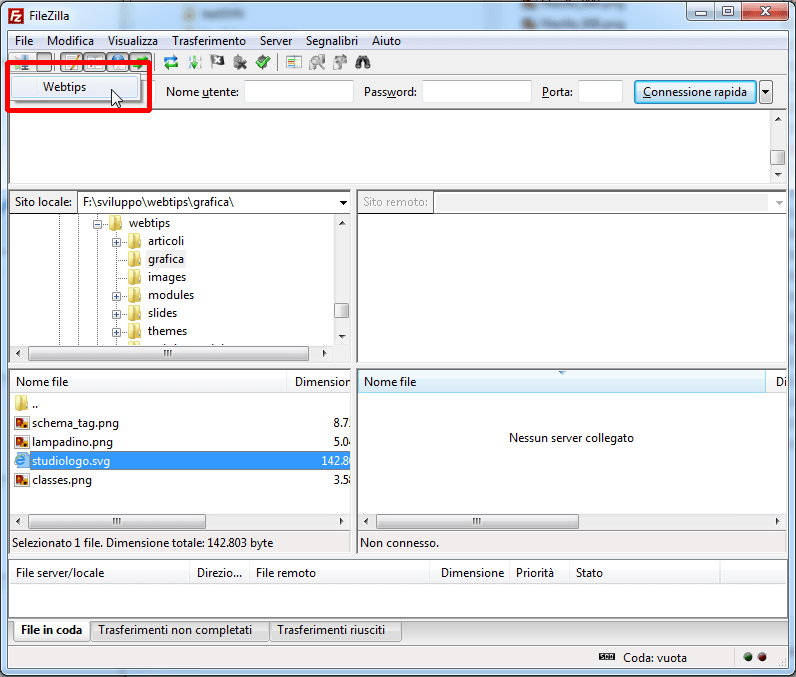Expand the modules folder in tree
796x677 pixels.
117,296
